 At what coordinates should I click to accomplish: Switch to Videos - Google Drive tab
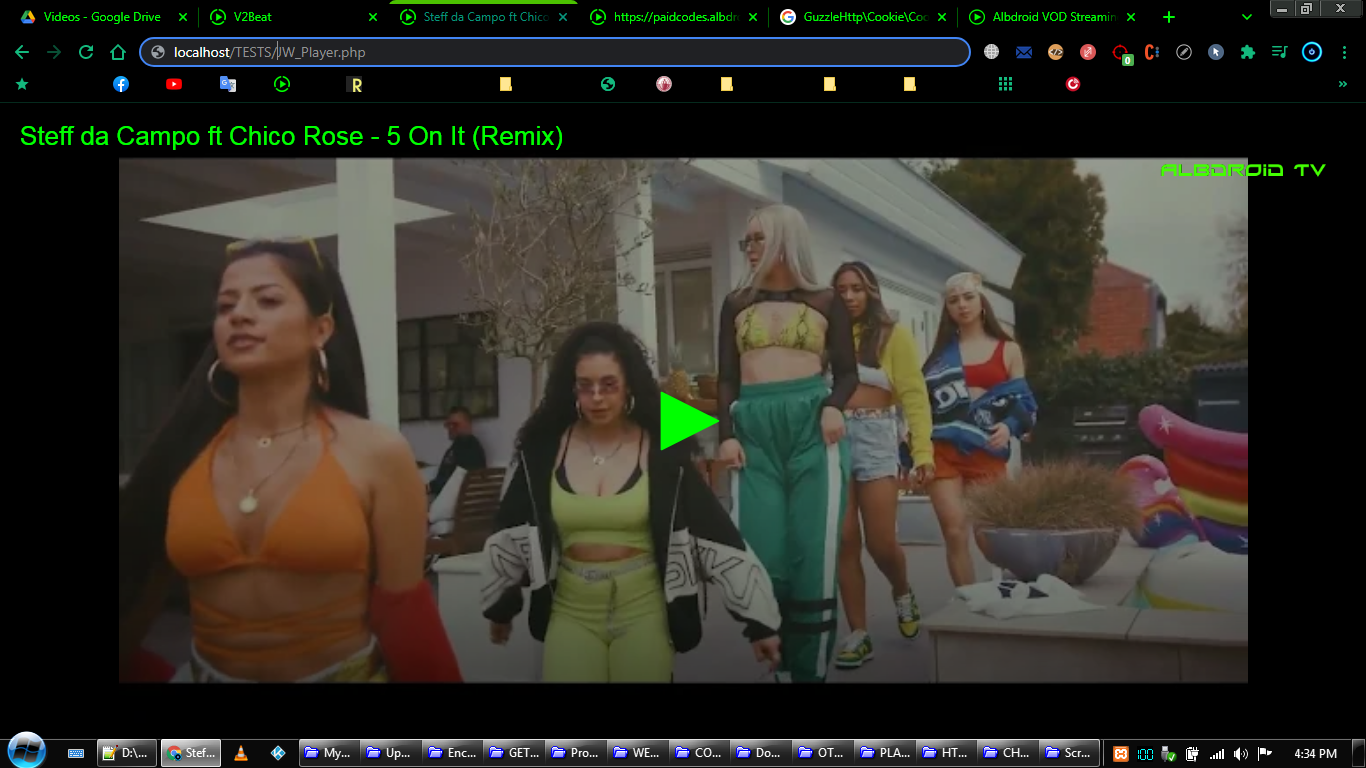tap(102, 17)
